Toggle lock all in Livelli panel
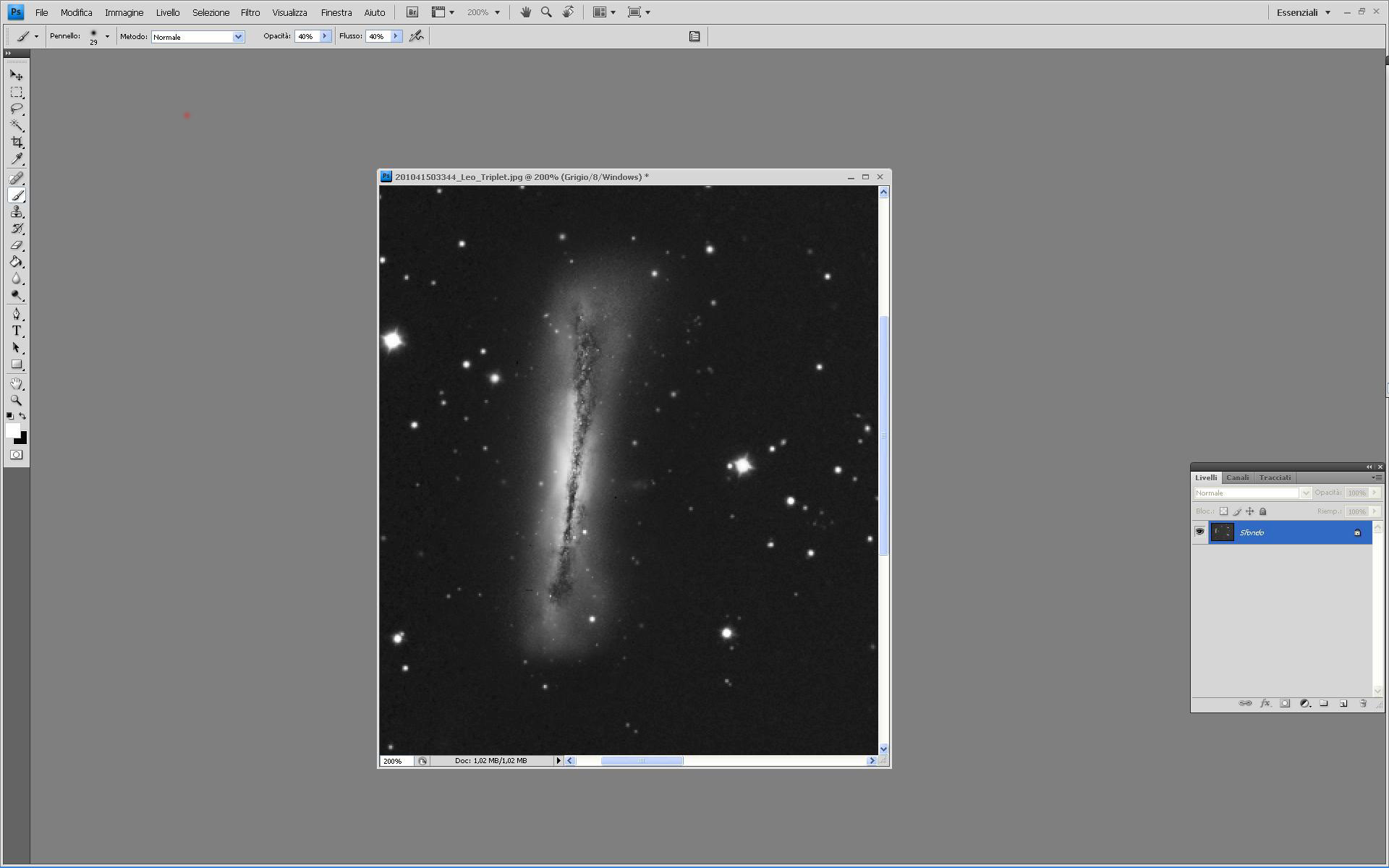The image size is (1389, 868). (1263, 511)
